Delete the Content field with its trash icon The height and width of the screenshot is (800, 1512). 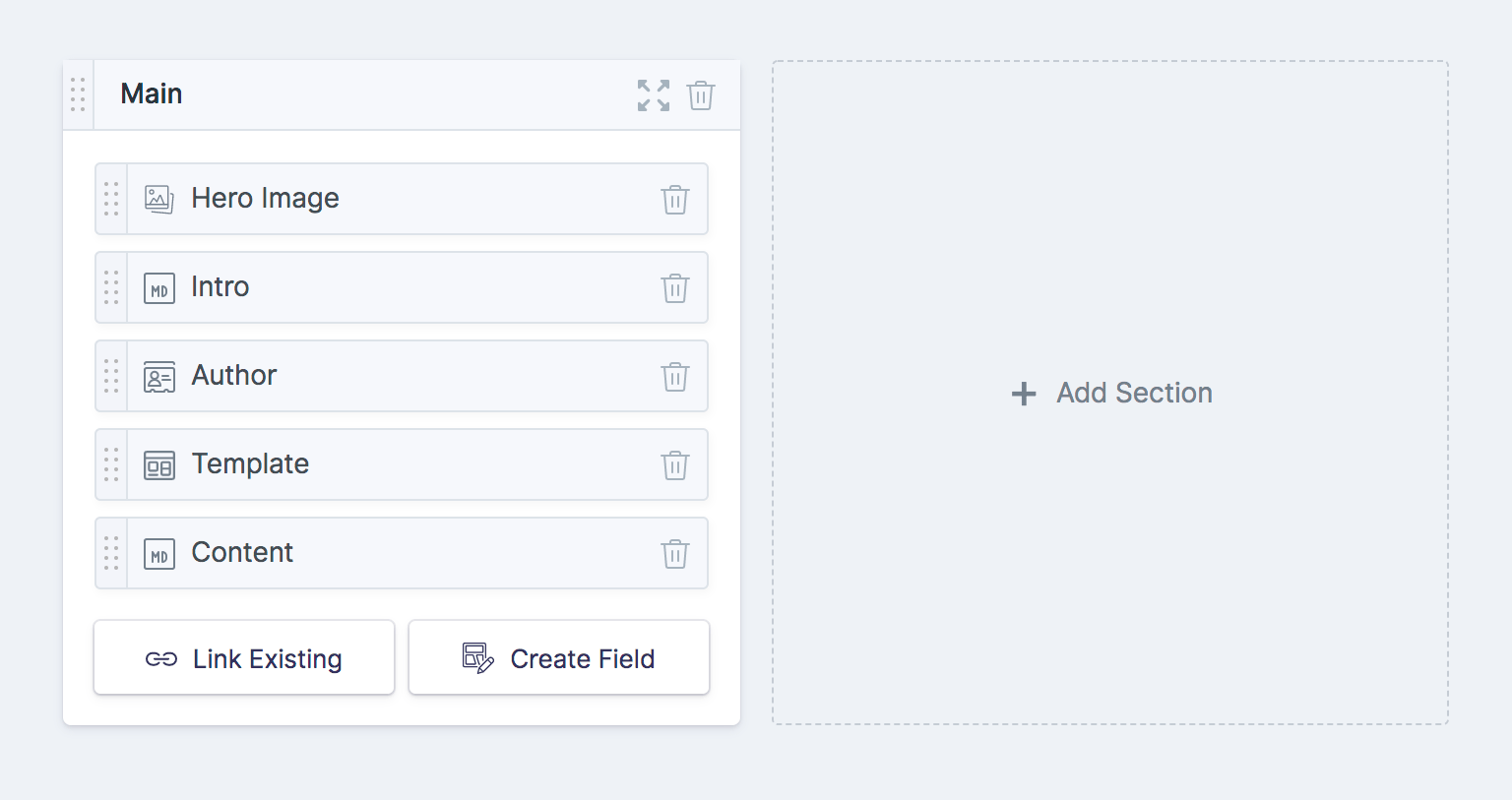(x=675, y=553)
